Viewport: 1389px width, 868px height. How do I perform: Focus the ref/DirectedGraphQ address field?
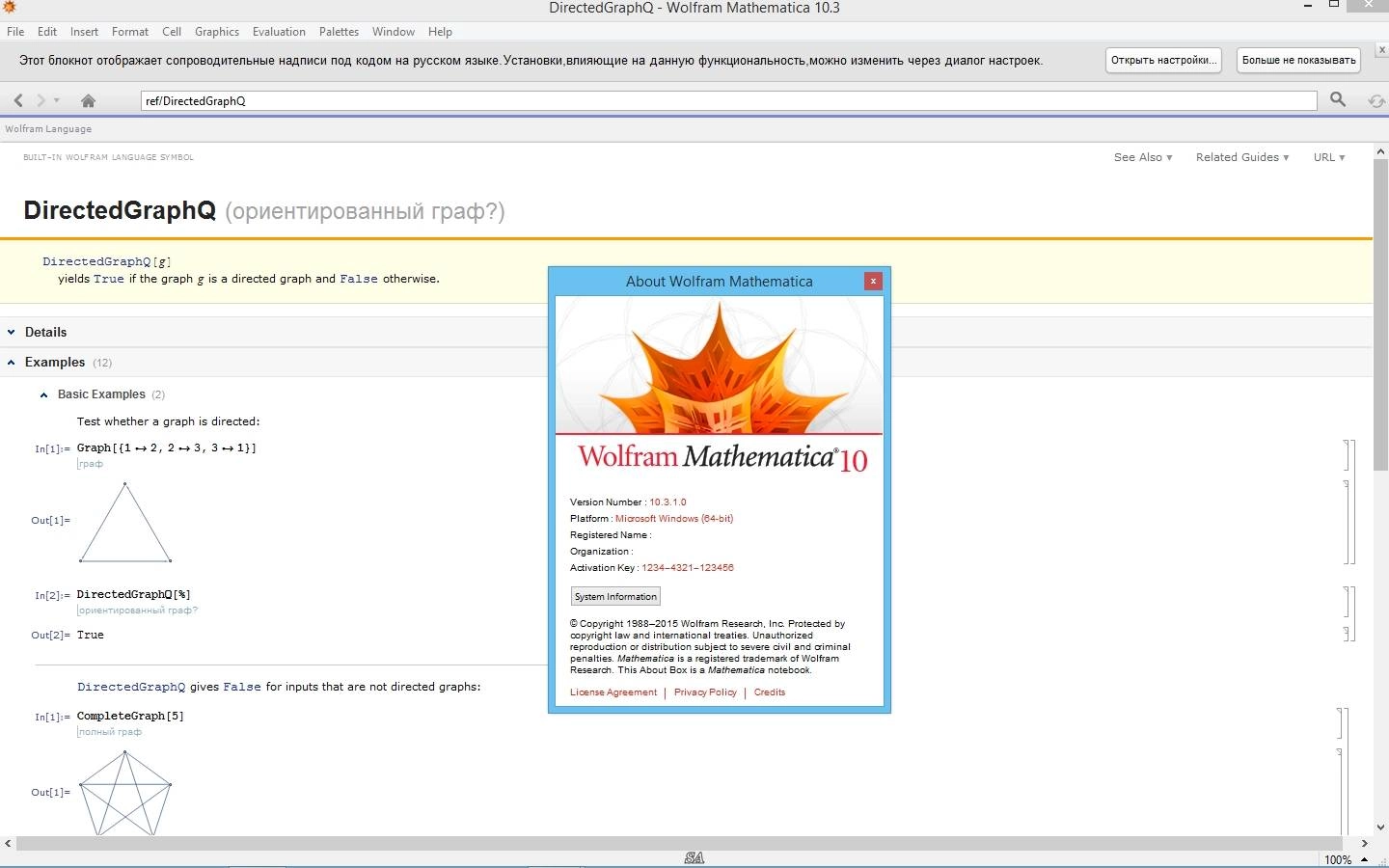[728, 100]
